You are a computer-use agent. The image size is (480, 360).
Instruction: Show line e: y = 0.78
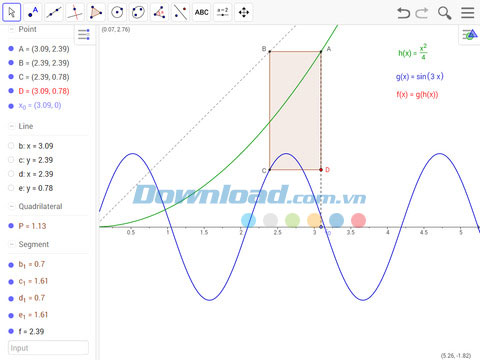[11, 188]
